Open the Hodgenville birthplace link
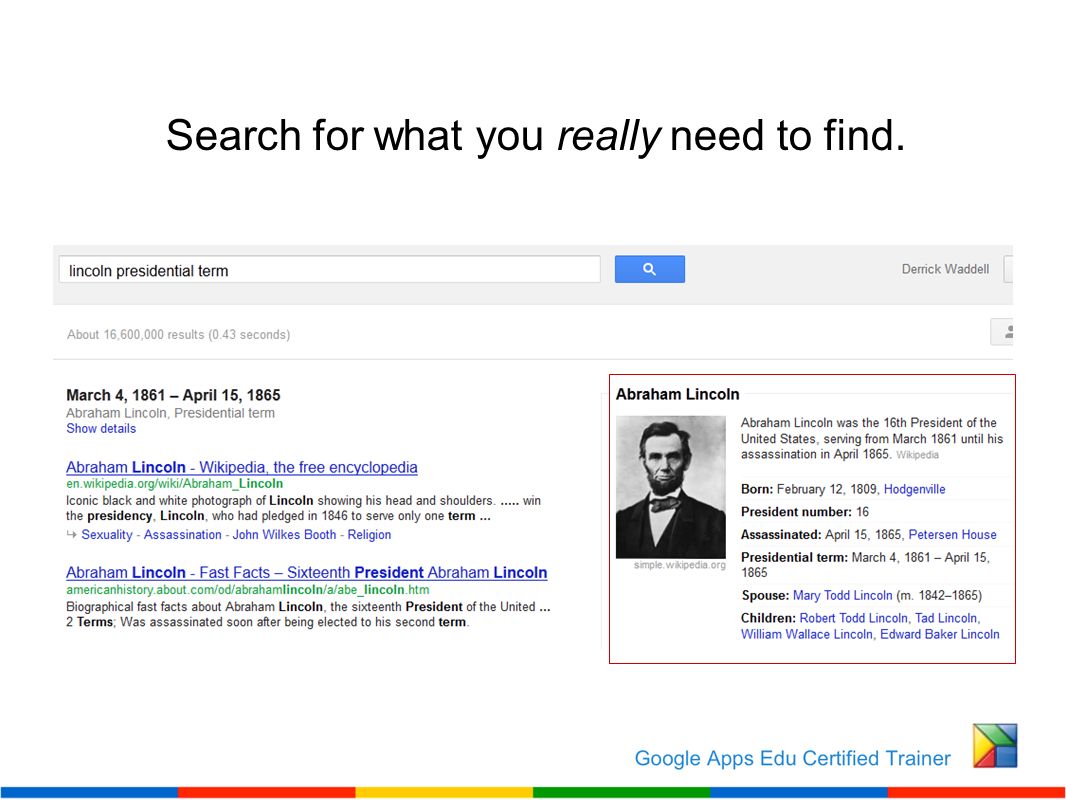This screenshot has width=1066, height=800. 914,489
